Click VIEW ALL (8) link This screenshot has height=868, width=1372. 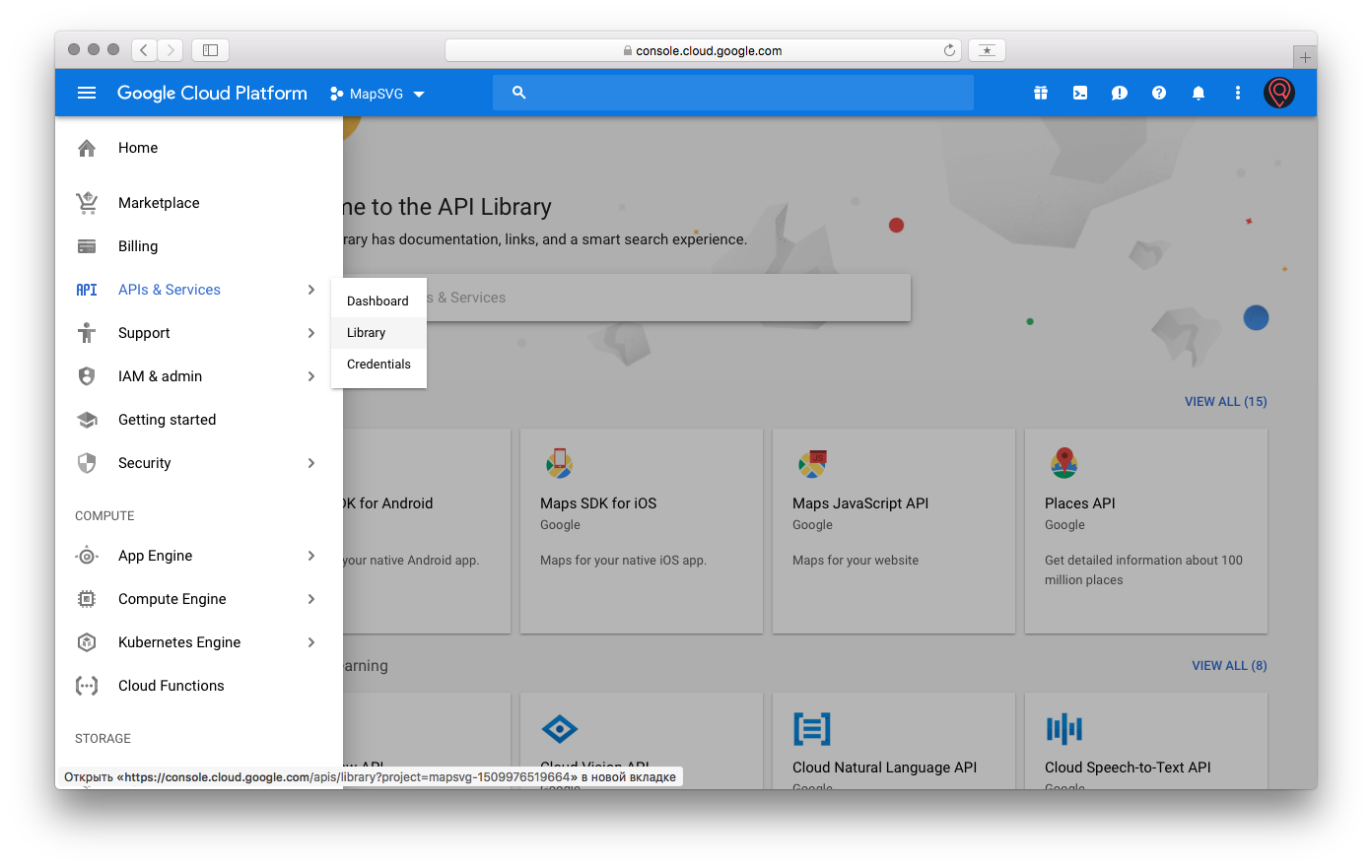(1229, 666)
